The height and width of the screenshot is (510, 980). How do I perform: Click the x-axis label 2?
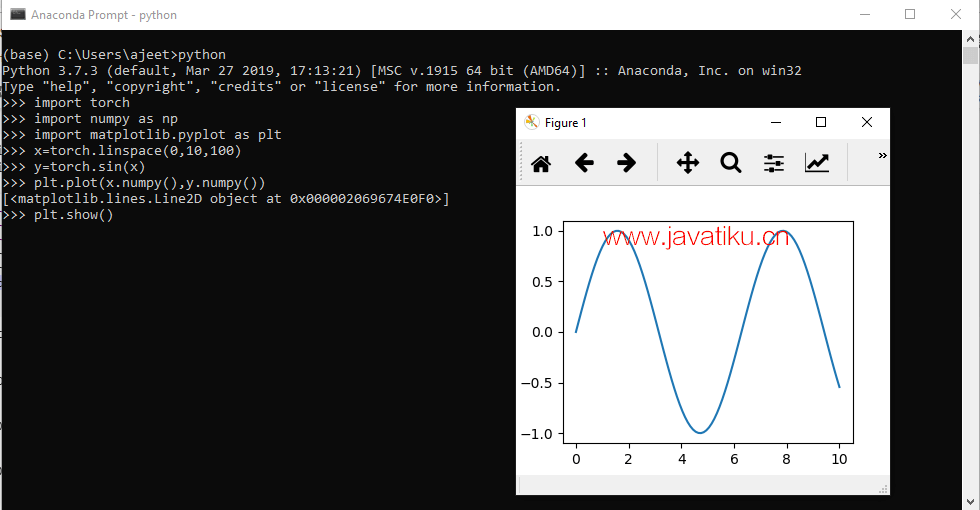pyautogui.click(x=628, y=459)
